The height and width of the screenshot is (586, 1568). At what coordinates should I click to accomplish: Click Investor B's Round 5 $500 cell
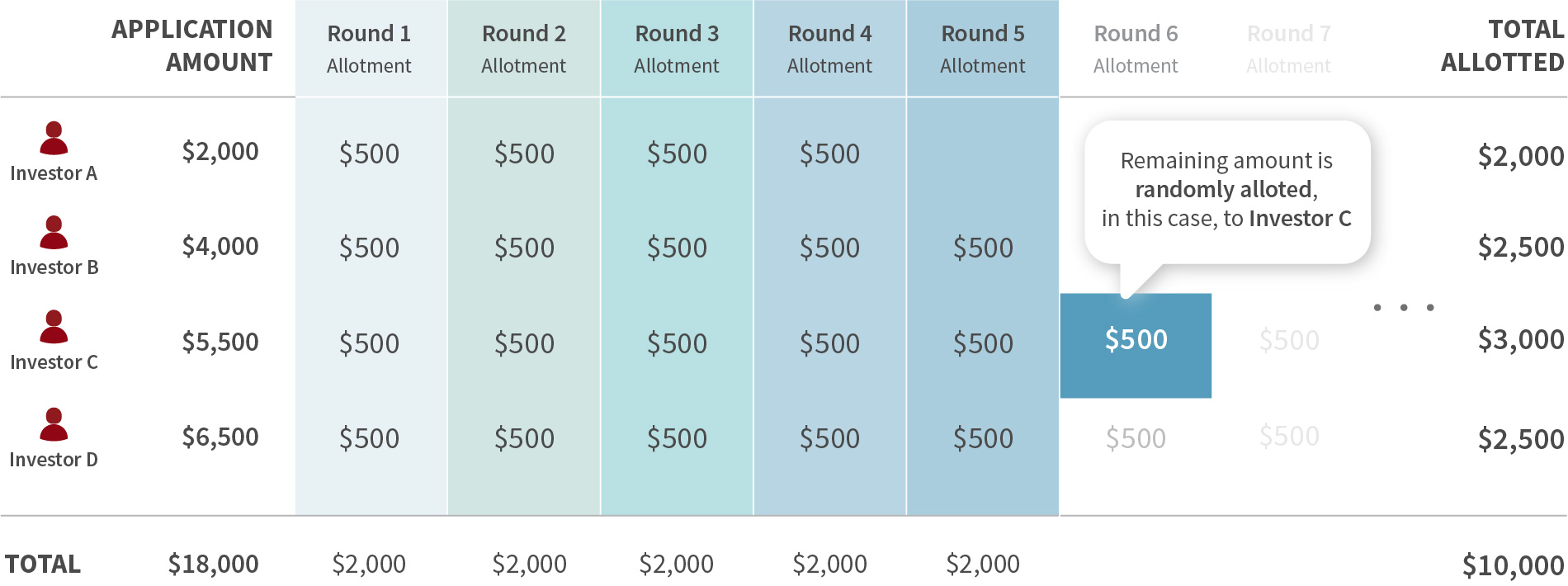pos(983,248)
